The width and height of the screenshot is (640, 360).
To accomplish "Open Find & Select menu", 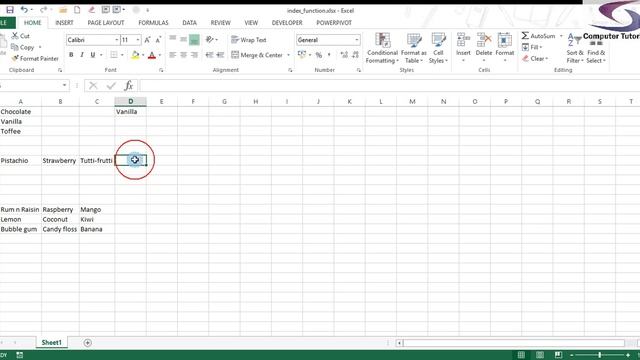I will point(596,48).
